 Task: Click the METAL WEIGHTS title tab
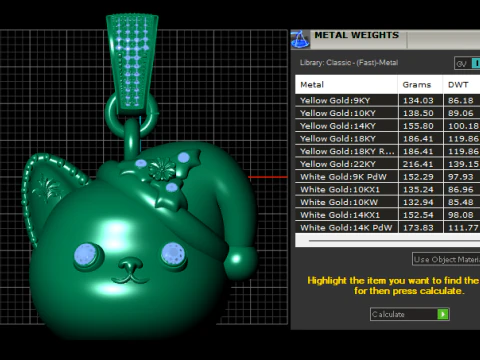pyautogui.click(x=357, y=35)
